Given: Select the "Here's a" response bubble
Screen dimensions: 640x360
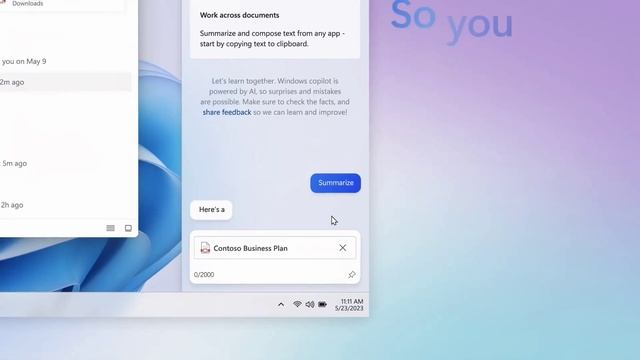Looking at the screenshot, I should pyautogui.click(x=211, y=210).
